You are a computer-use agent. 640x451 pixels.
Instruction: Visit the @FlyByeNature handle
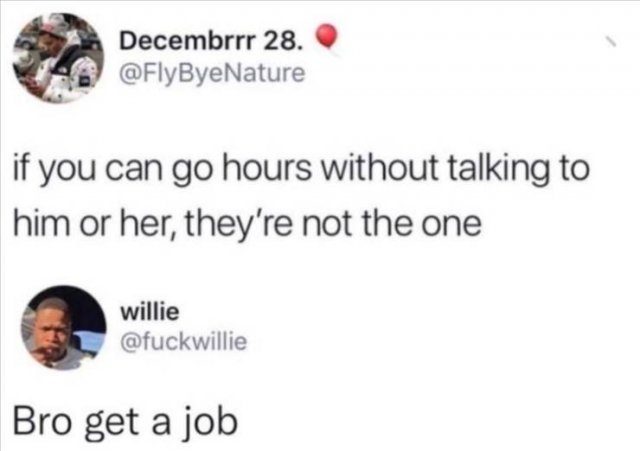tap(212, 73)
